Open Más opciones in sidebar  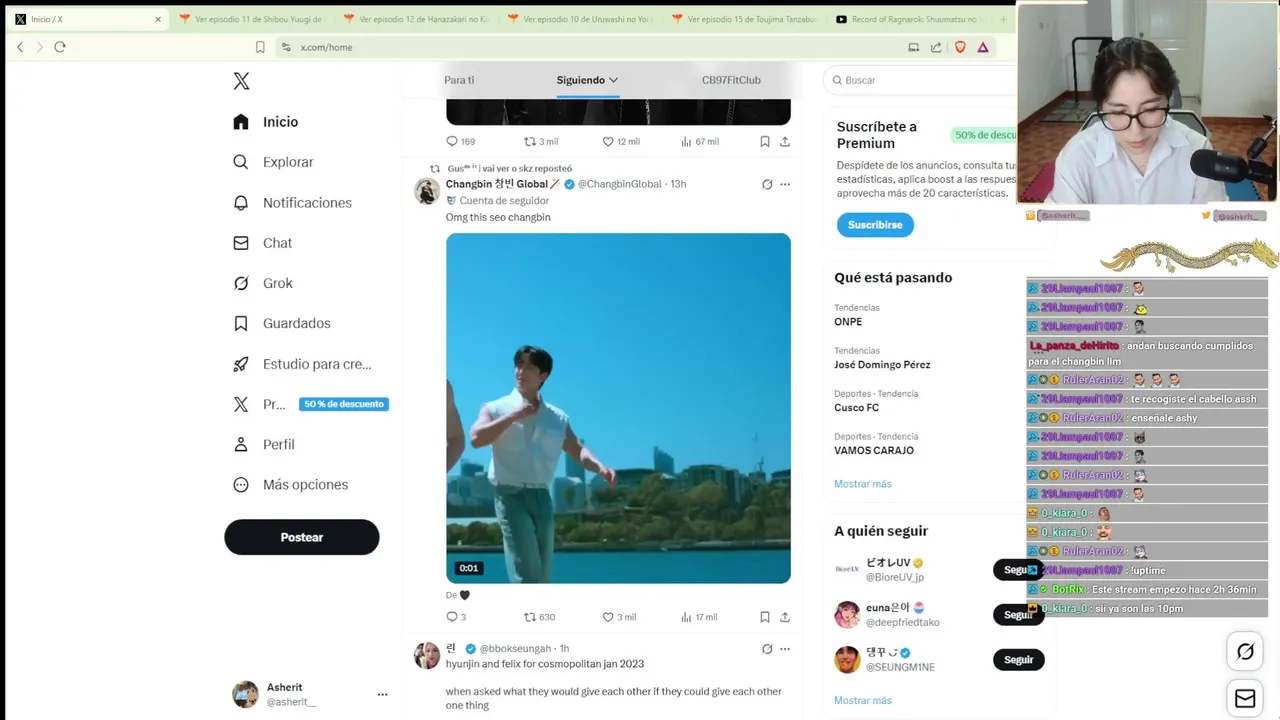point(290,485)
